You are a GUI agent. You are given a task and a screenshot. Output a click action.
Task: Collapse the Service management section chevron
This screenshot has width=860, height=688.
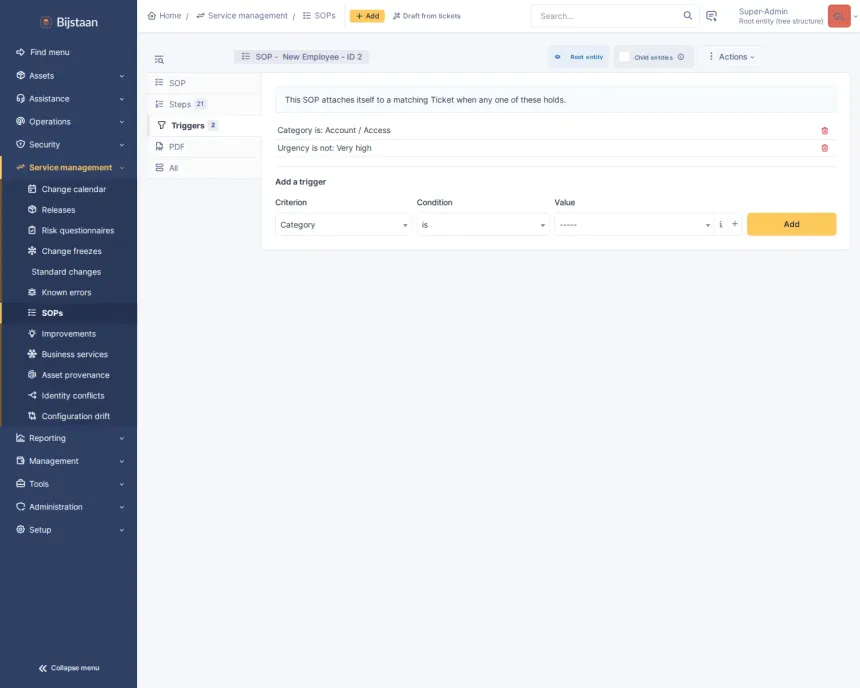tap(122, 168)
